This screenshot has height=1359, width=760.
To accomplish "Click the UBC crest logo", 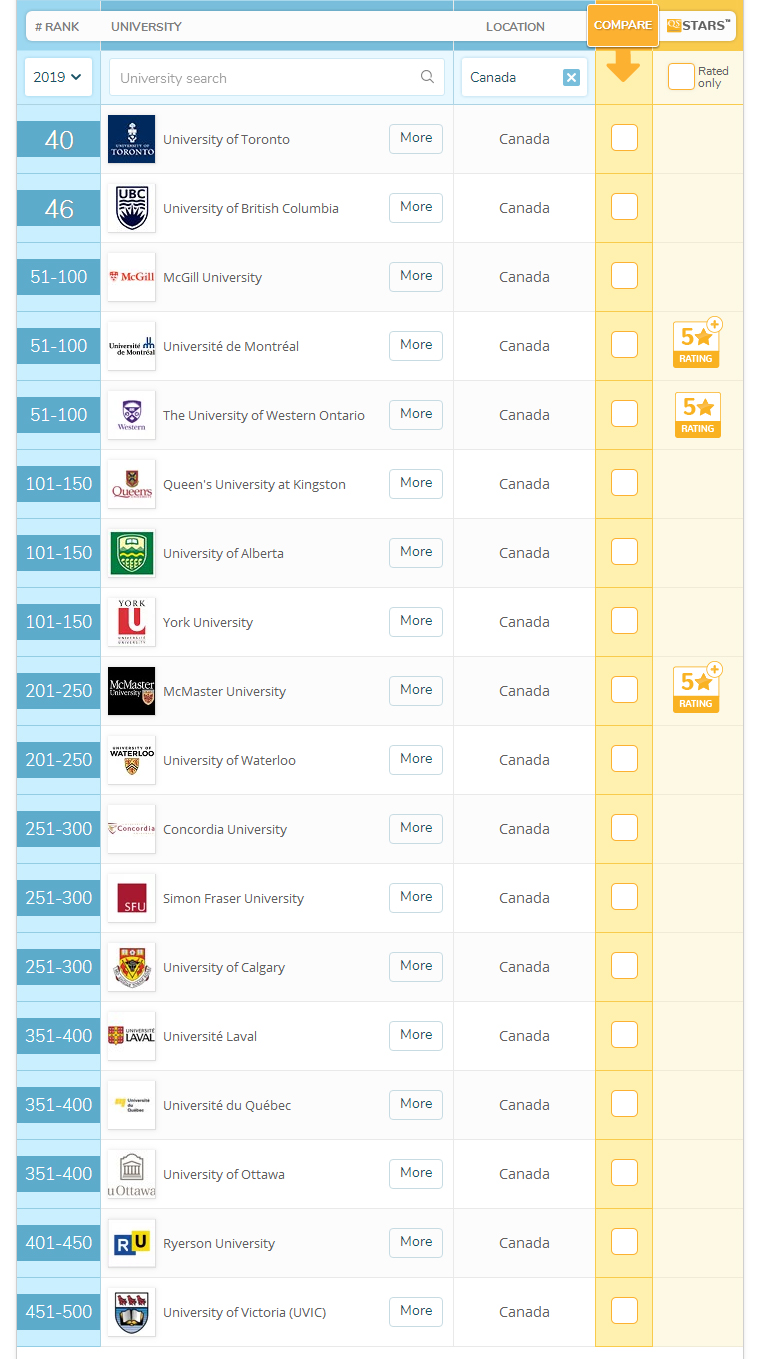I will click(131, 208).
